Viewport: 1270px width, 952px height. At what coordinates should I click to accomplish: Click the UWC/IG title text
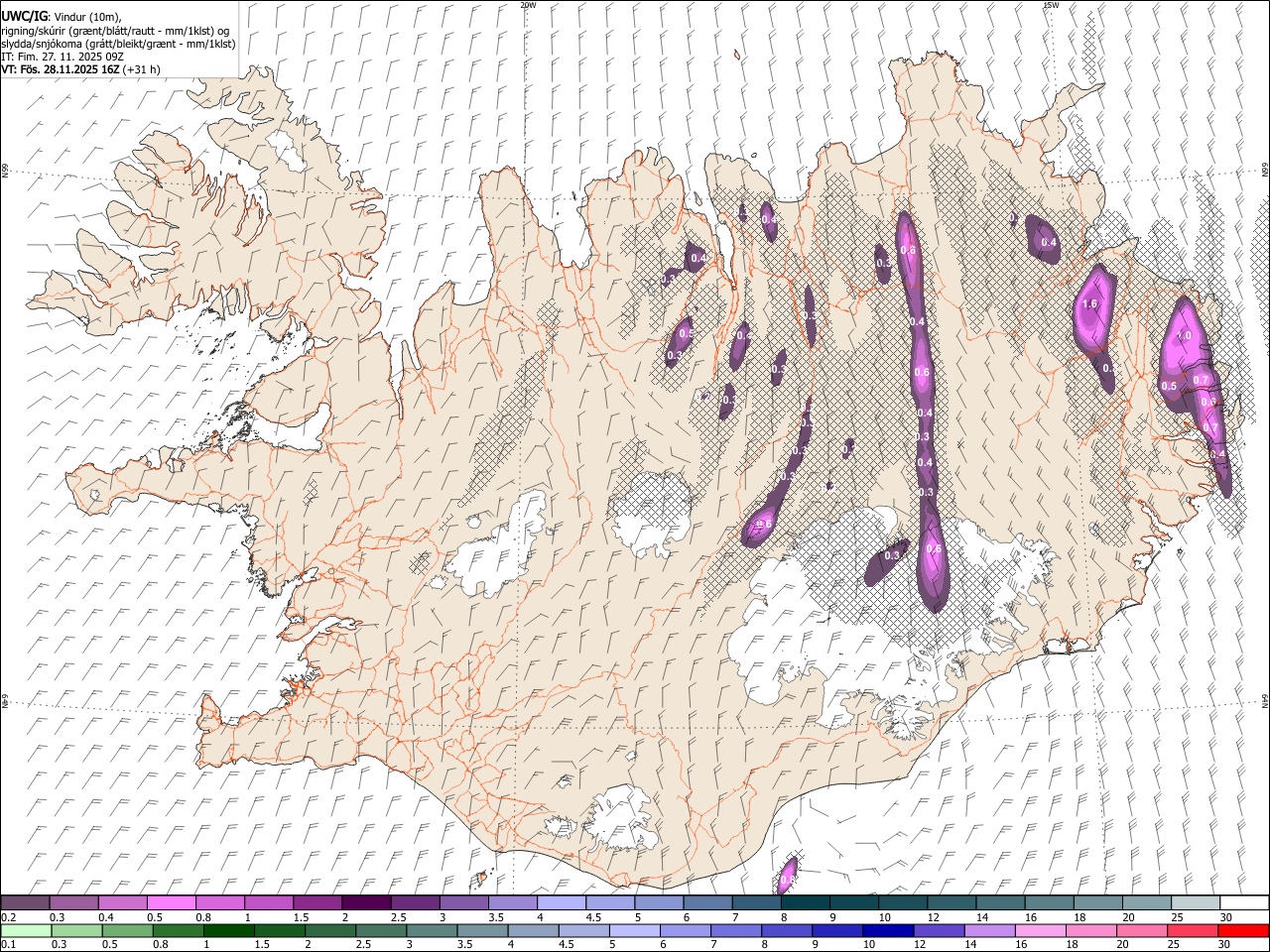point(24,17)
